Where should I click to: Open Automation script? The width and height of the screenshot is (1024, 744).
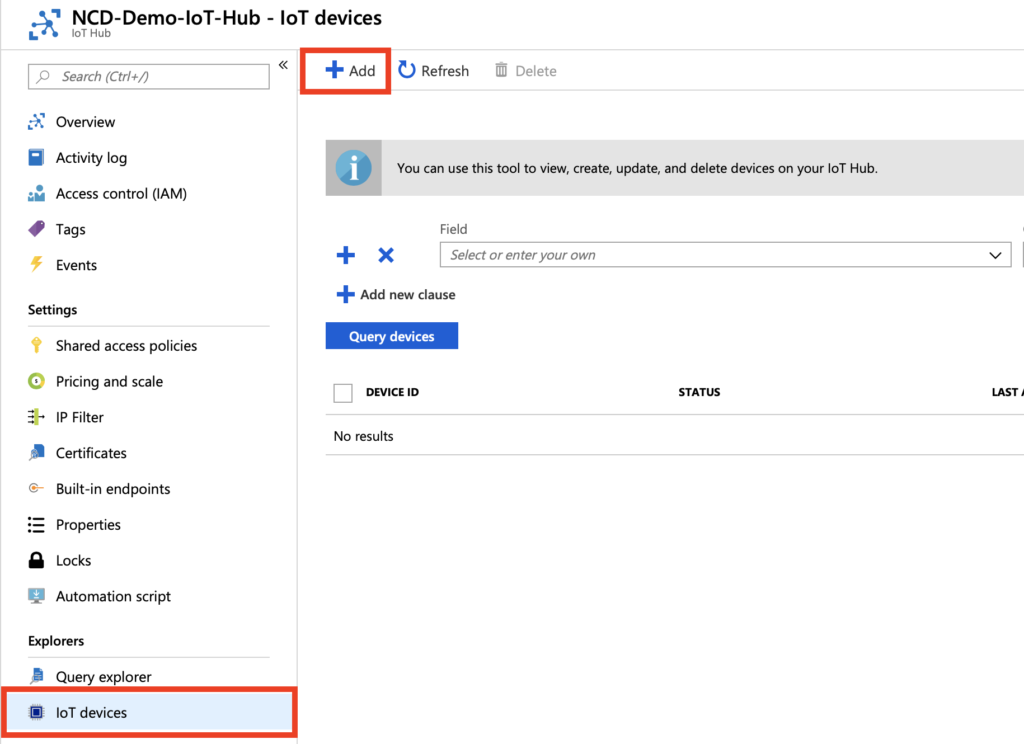tap(114, 596)
